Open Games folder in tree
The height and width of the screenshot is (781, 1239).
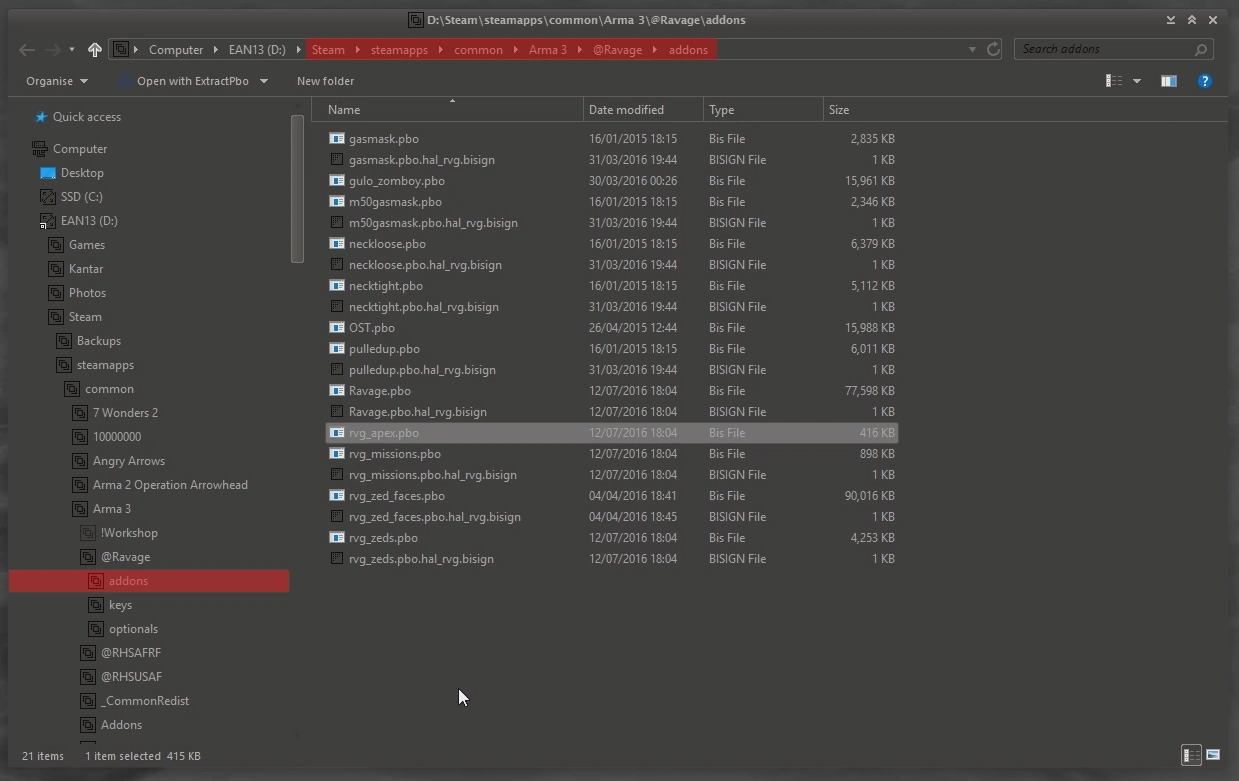(x=87, y=245)
